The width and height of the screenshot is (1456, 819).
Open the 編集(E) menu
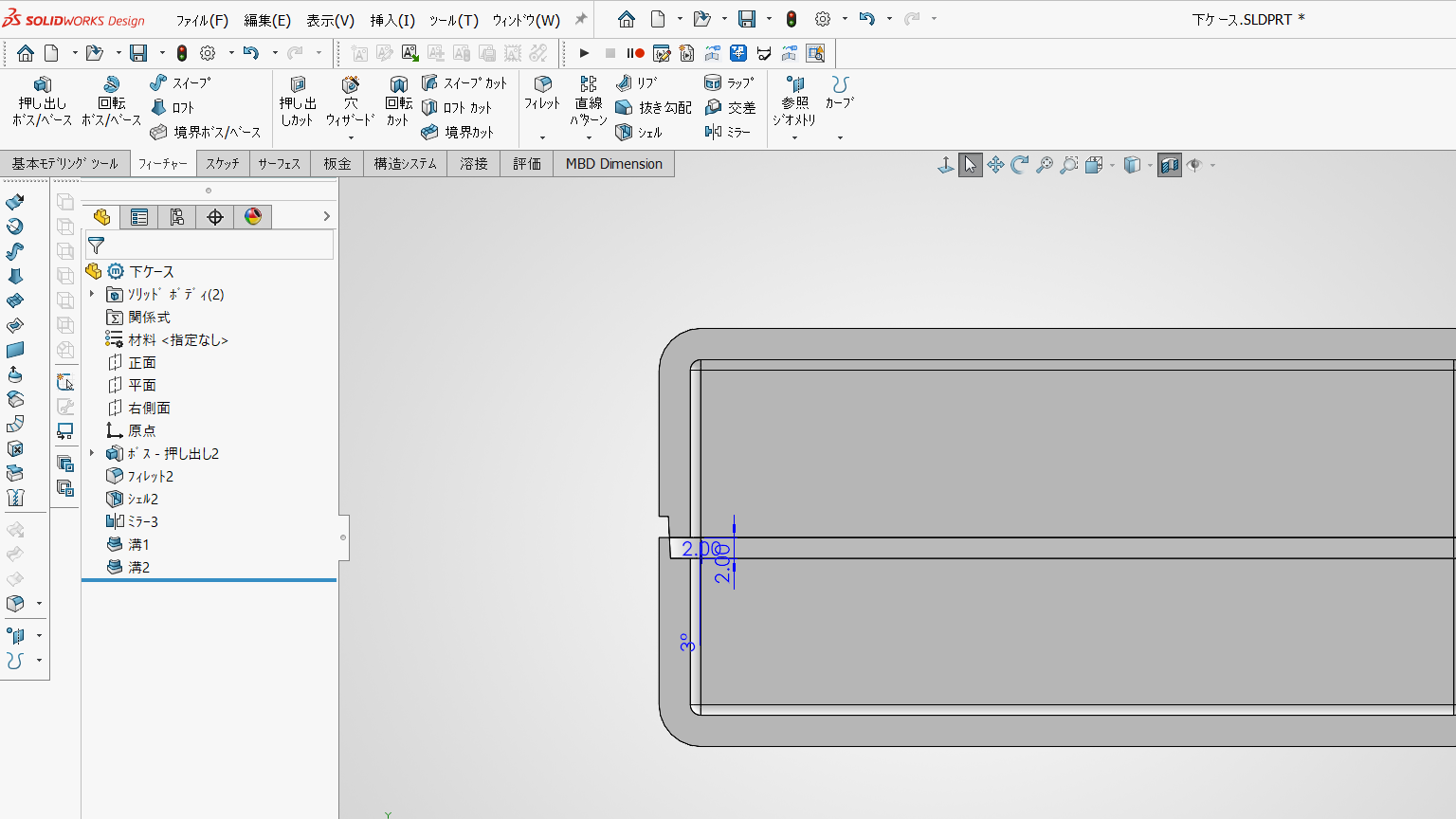(x=267, y=20)
